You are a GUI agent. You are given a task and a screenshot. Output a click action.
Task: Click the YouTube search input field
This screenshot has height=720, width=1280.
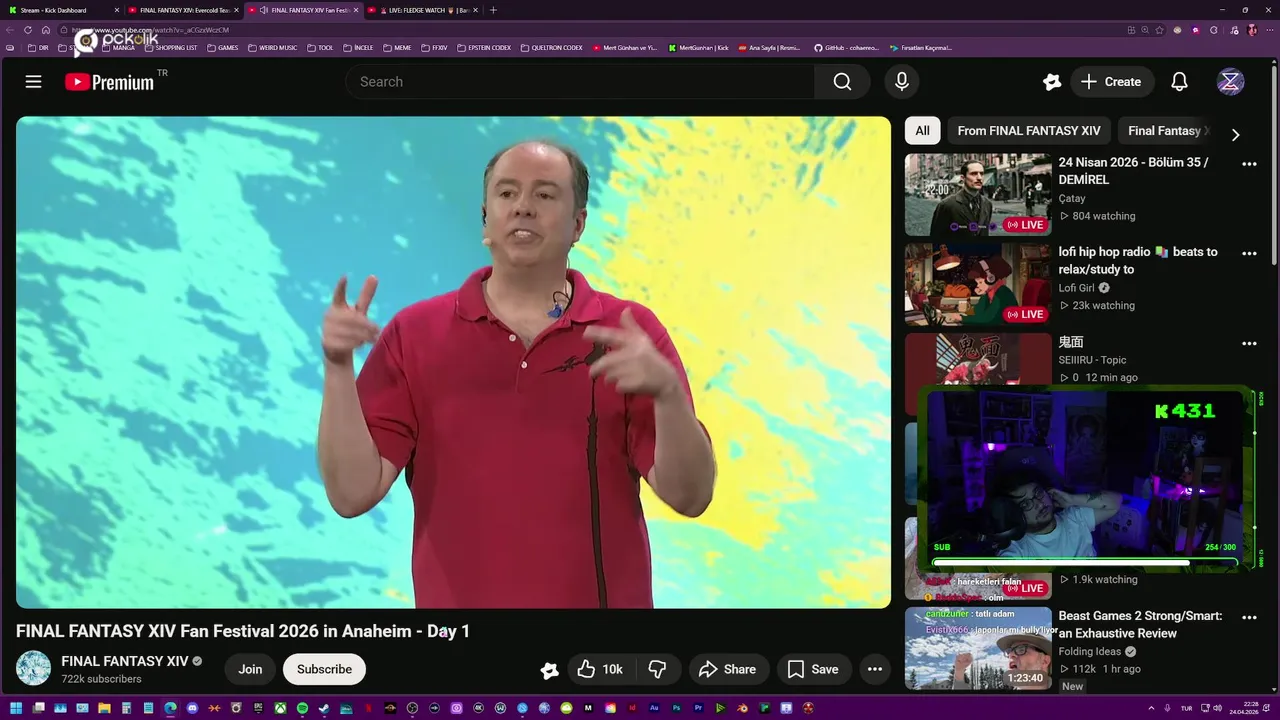[x=580, y=82]
